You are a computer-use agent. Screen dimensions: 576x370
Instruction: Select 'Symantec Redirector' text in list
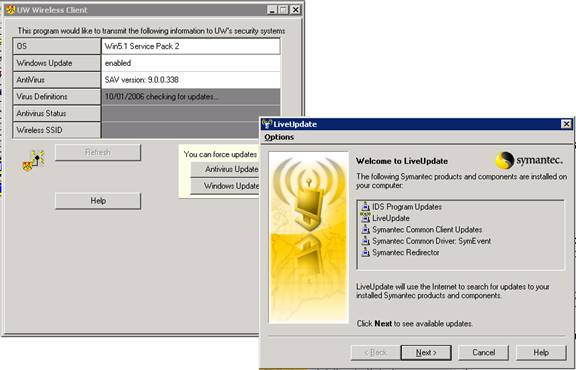pyautogui.click(x=406, y=252)
